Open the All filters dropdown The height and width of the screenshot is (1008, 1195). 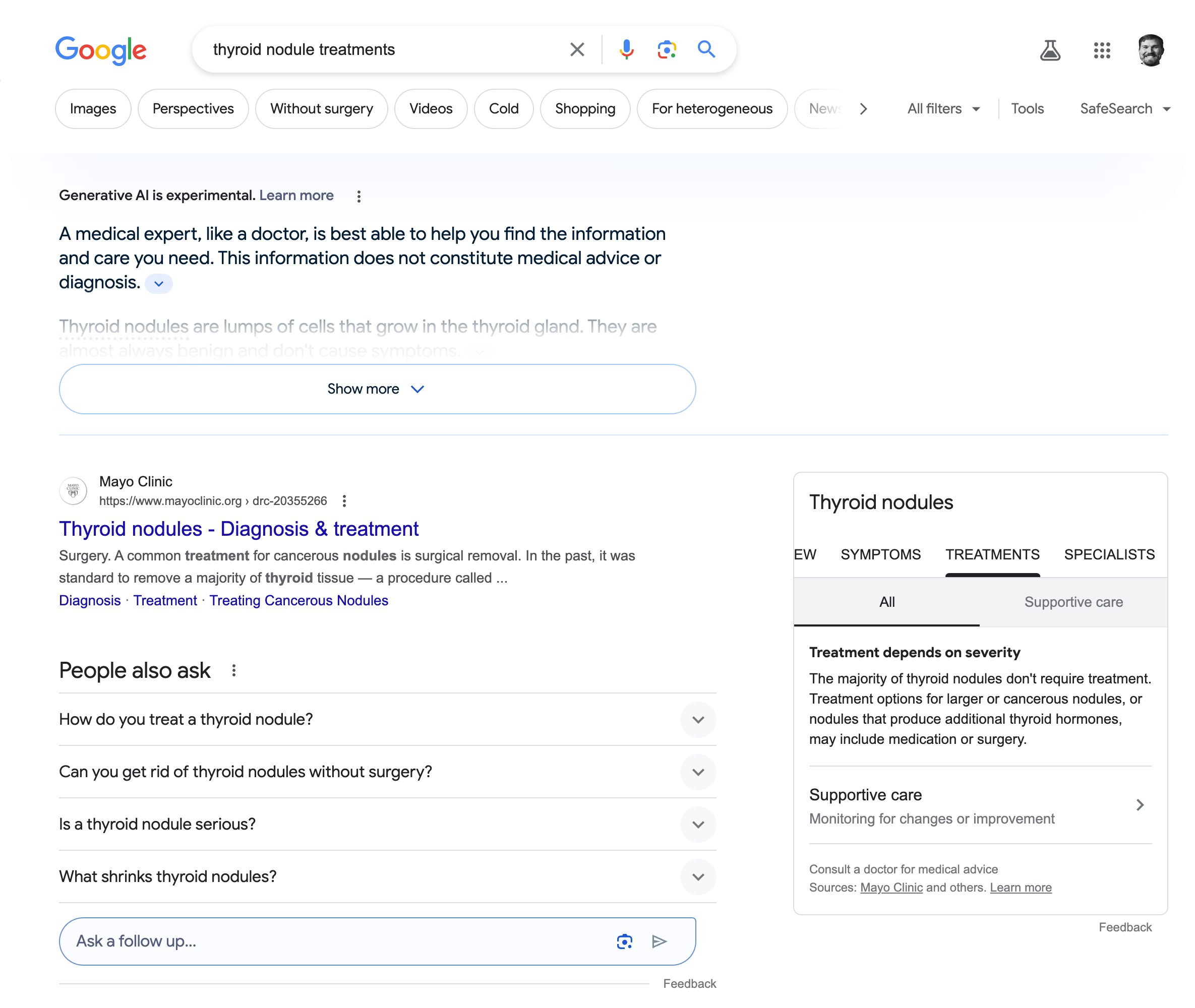point(943,108)
